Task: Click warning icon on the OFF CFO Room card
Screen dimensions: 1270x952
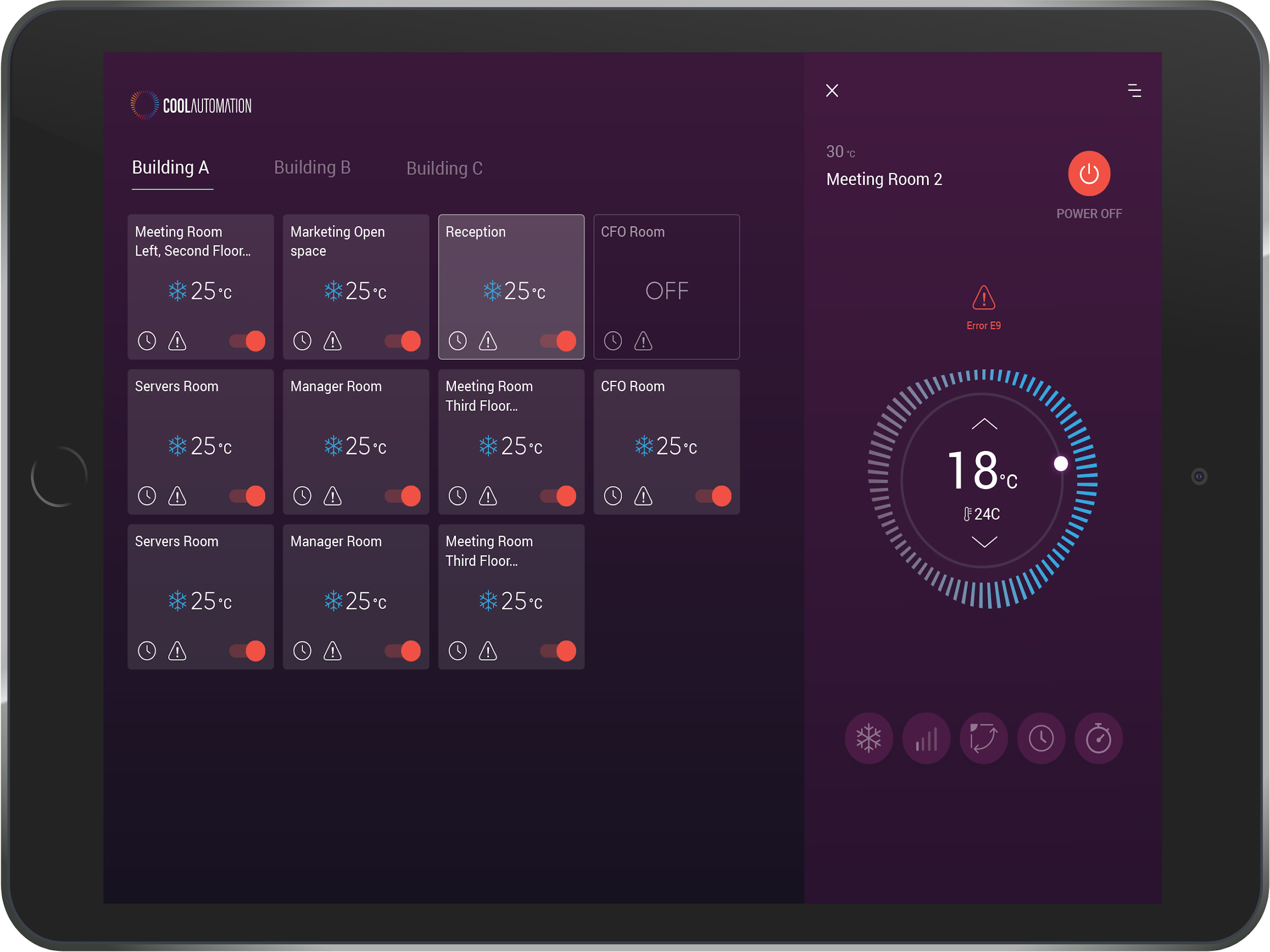Action: pos(644,341)
